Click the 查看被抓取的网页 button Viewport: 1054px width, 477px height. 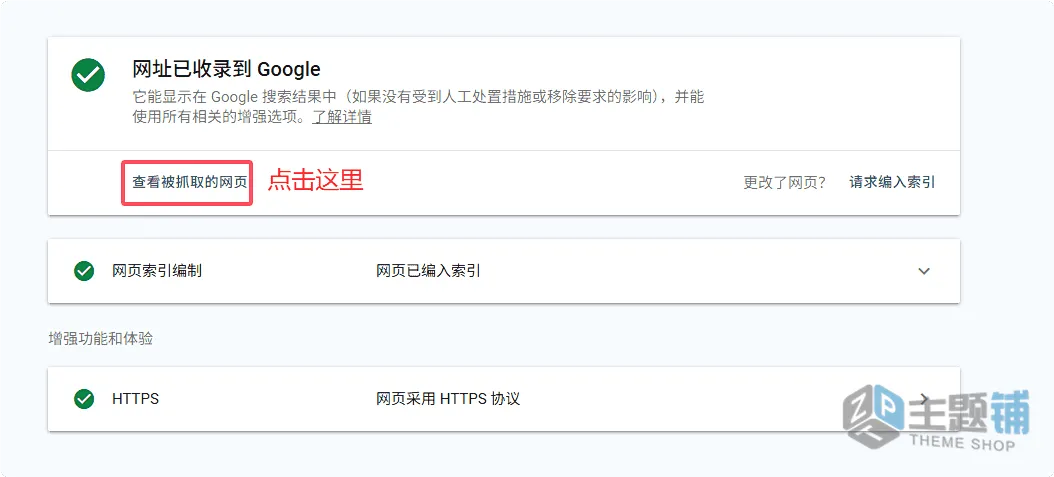coord(190,183)
